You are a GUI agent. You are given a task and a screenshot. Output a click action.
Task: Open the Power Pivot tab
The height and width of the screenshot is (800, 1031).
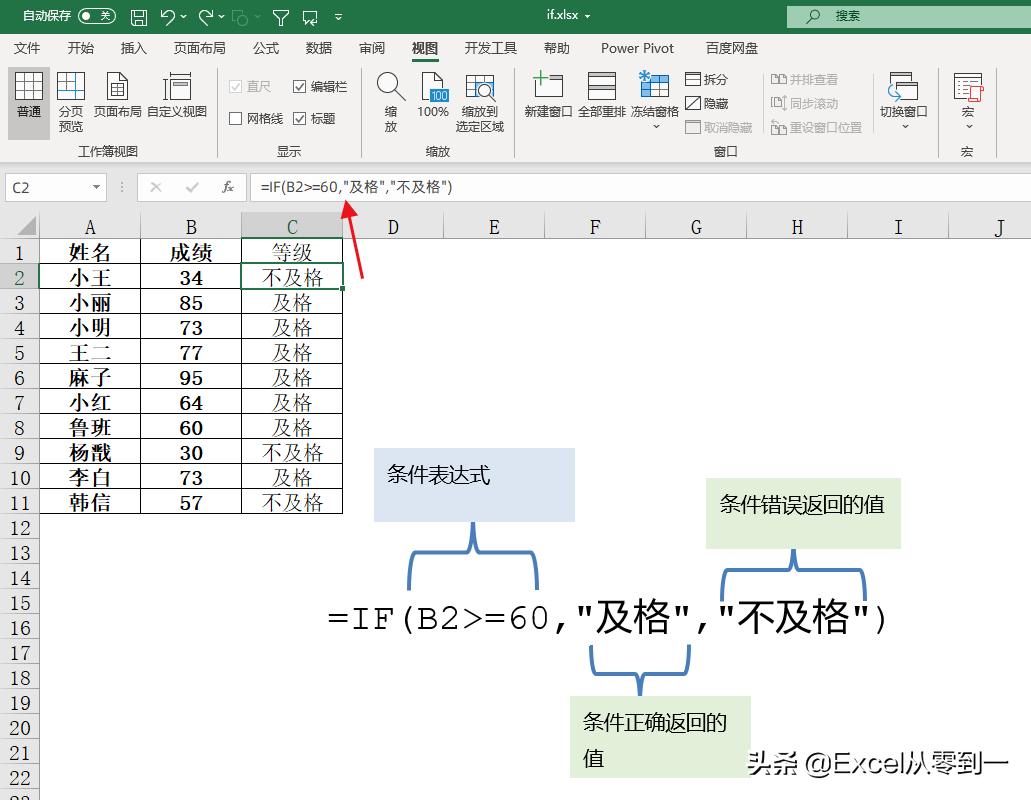(x=637, y=47)
